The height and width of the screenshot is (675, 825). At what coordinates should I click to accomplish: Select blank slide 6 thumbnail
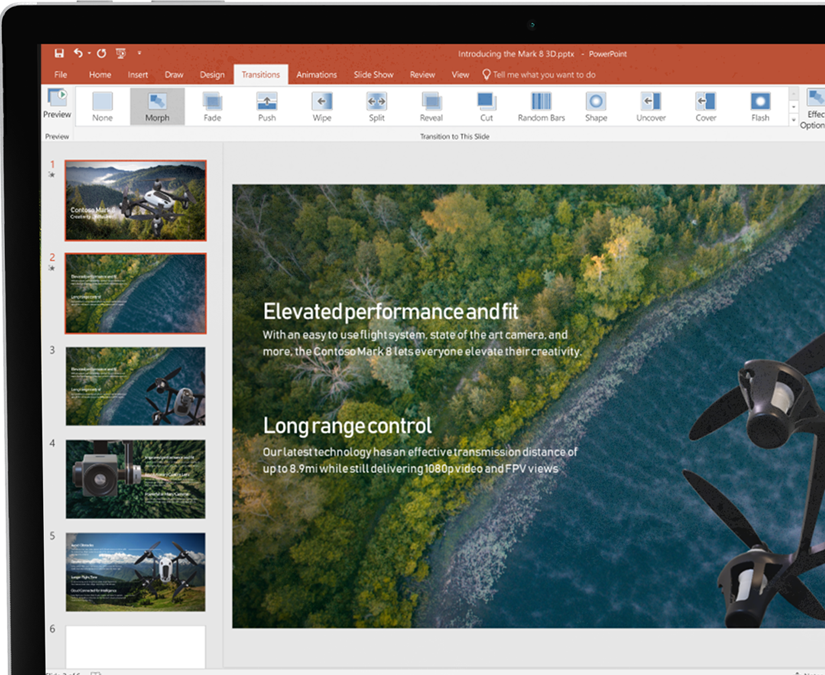click(136, 647)
